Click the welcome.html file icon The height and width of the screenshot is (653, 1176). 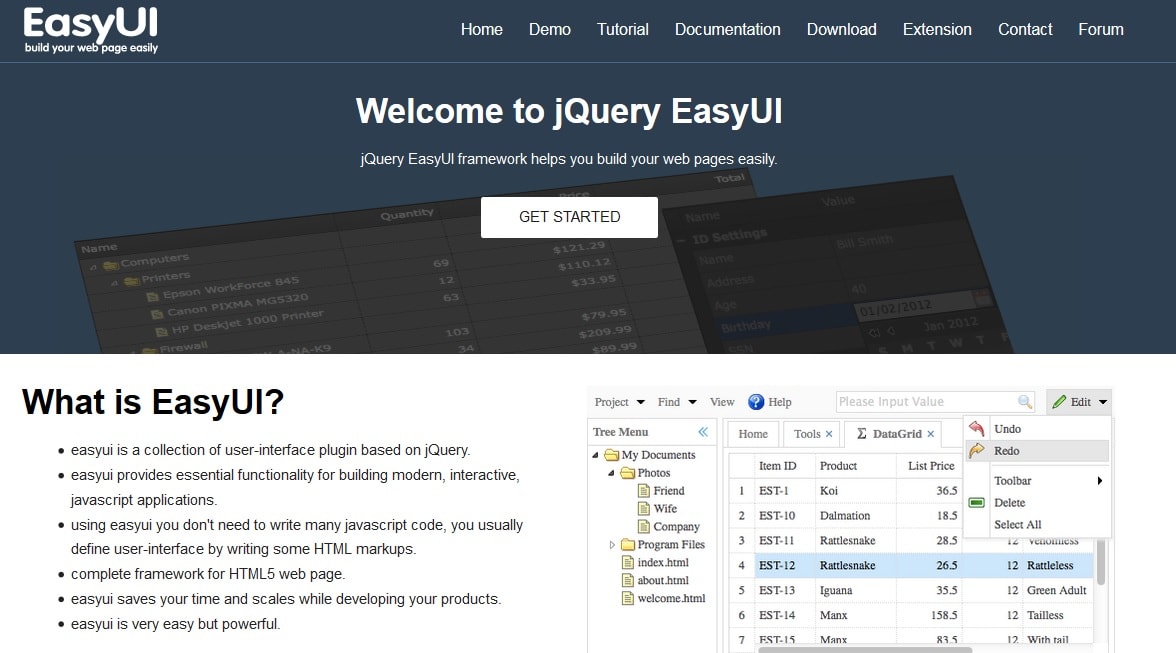(x=628, y=599)
